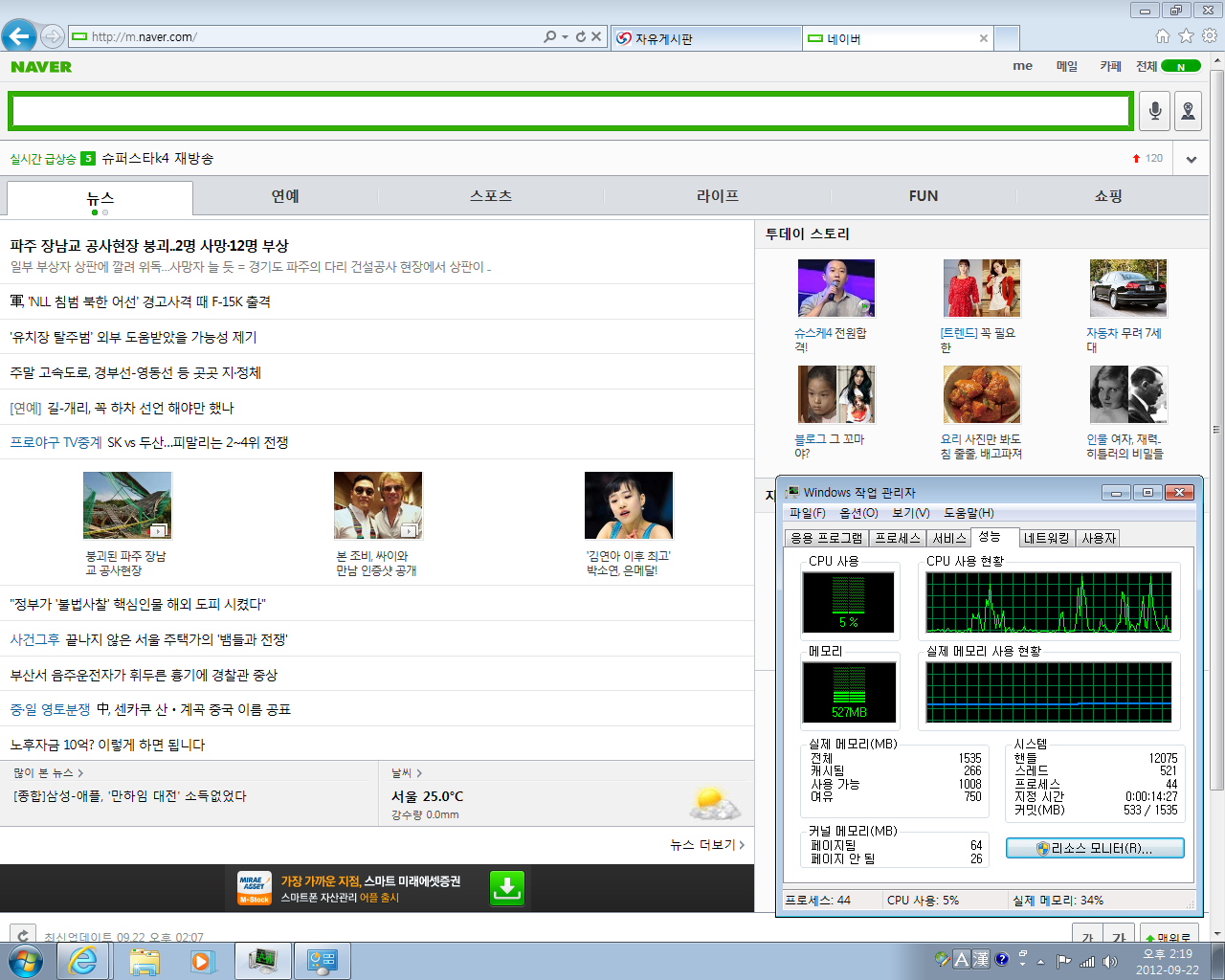Click the 리소스 모니터(R)... button

(x=1095, y=848)
